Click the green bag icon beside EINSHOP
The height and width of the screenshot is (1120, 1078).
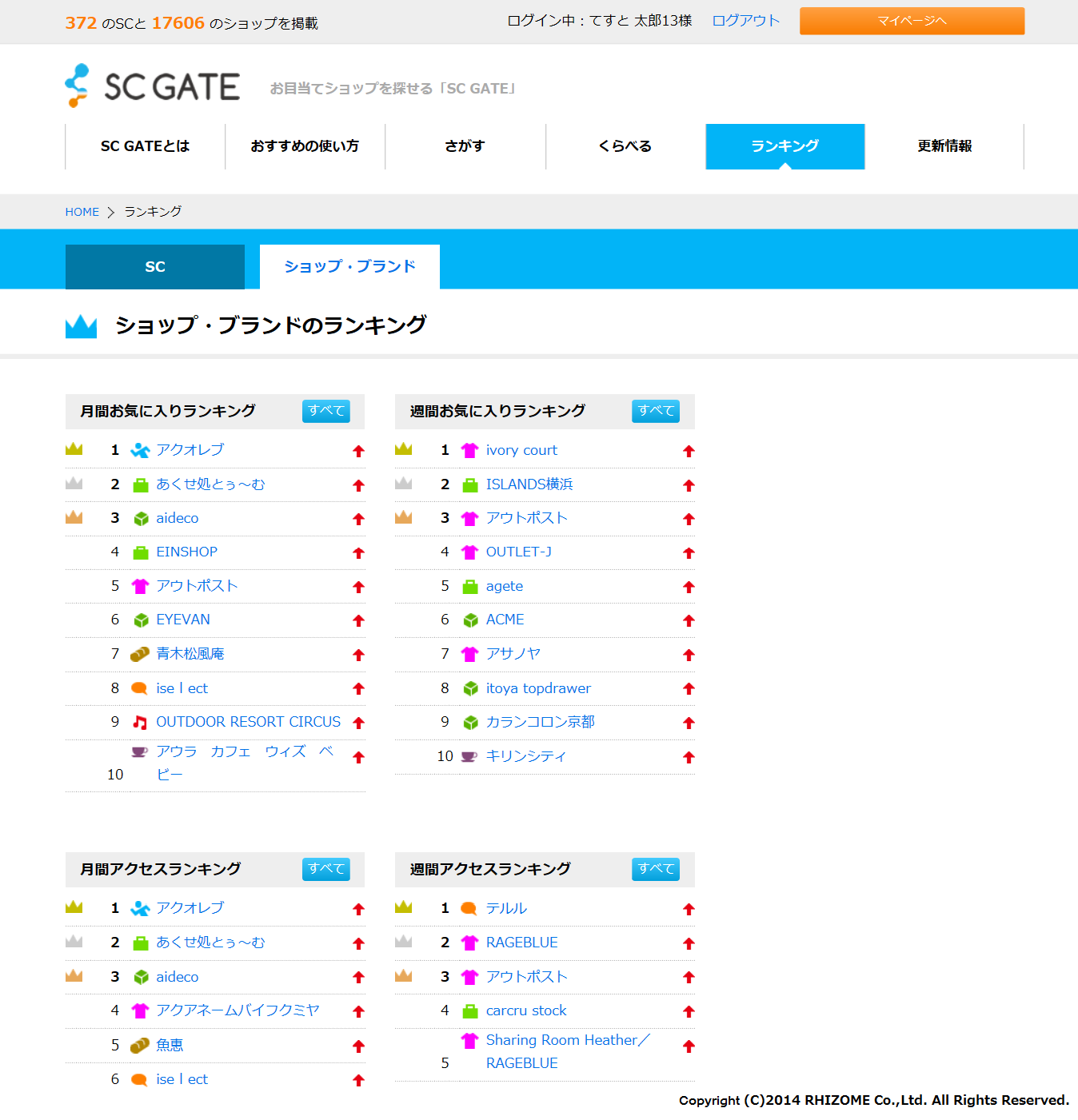[141, 552]
